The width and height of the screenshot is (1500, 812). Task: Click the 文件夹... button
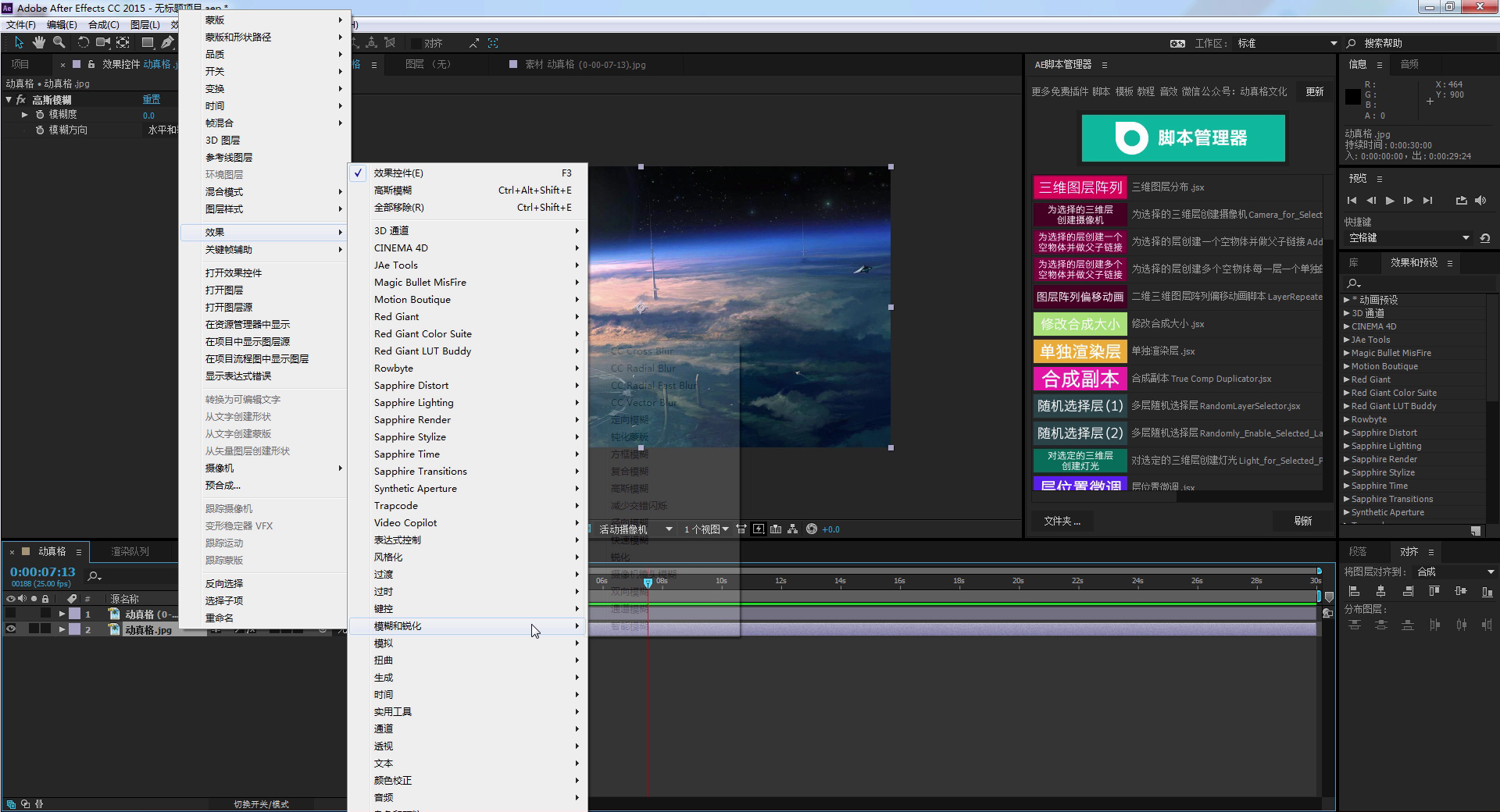pyautogui.click(x=1062, y=522)
